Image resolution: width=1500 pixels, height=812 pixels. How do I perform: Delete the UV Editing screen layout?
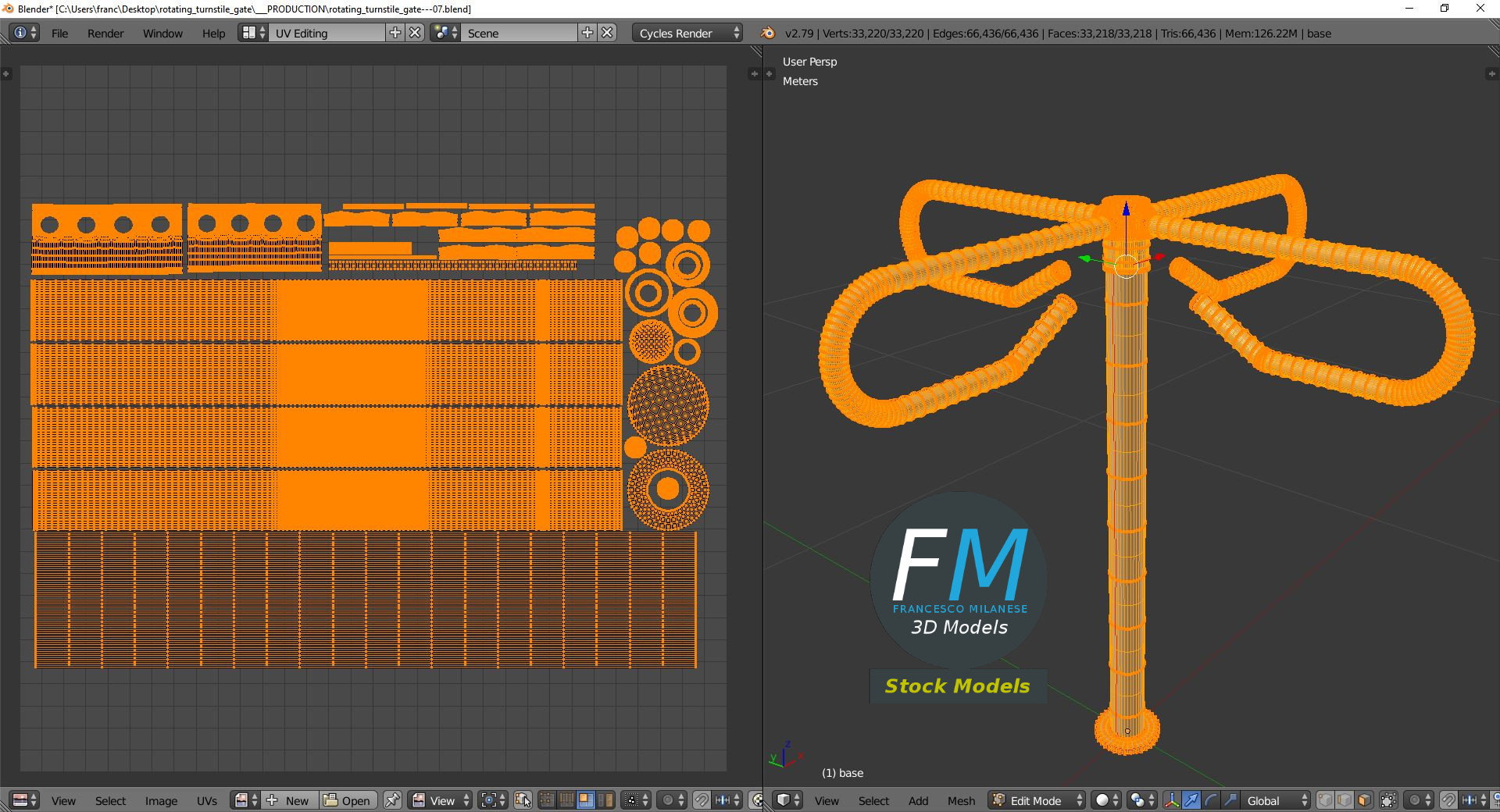pos(416,33)
